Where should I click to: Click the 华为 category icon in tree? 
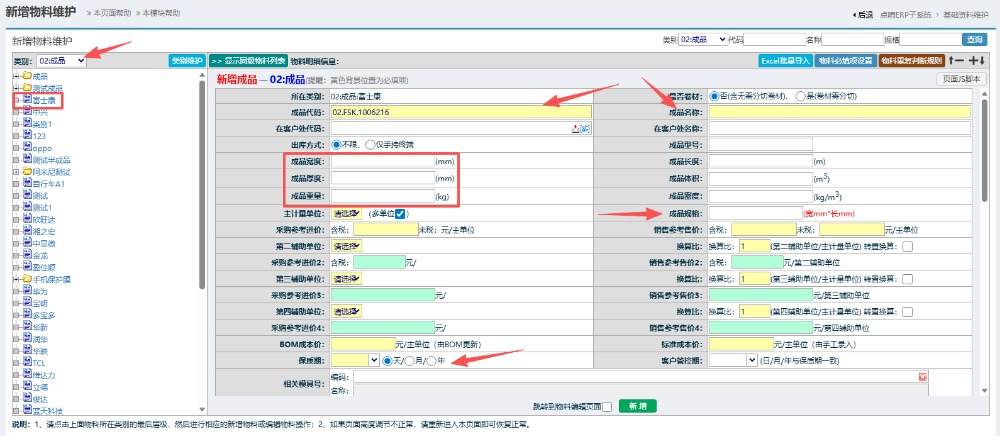pos(28,291)
